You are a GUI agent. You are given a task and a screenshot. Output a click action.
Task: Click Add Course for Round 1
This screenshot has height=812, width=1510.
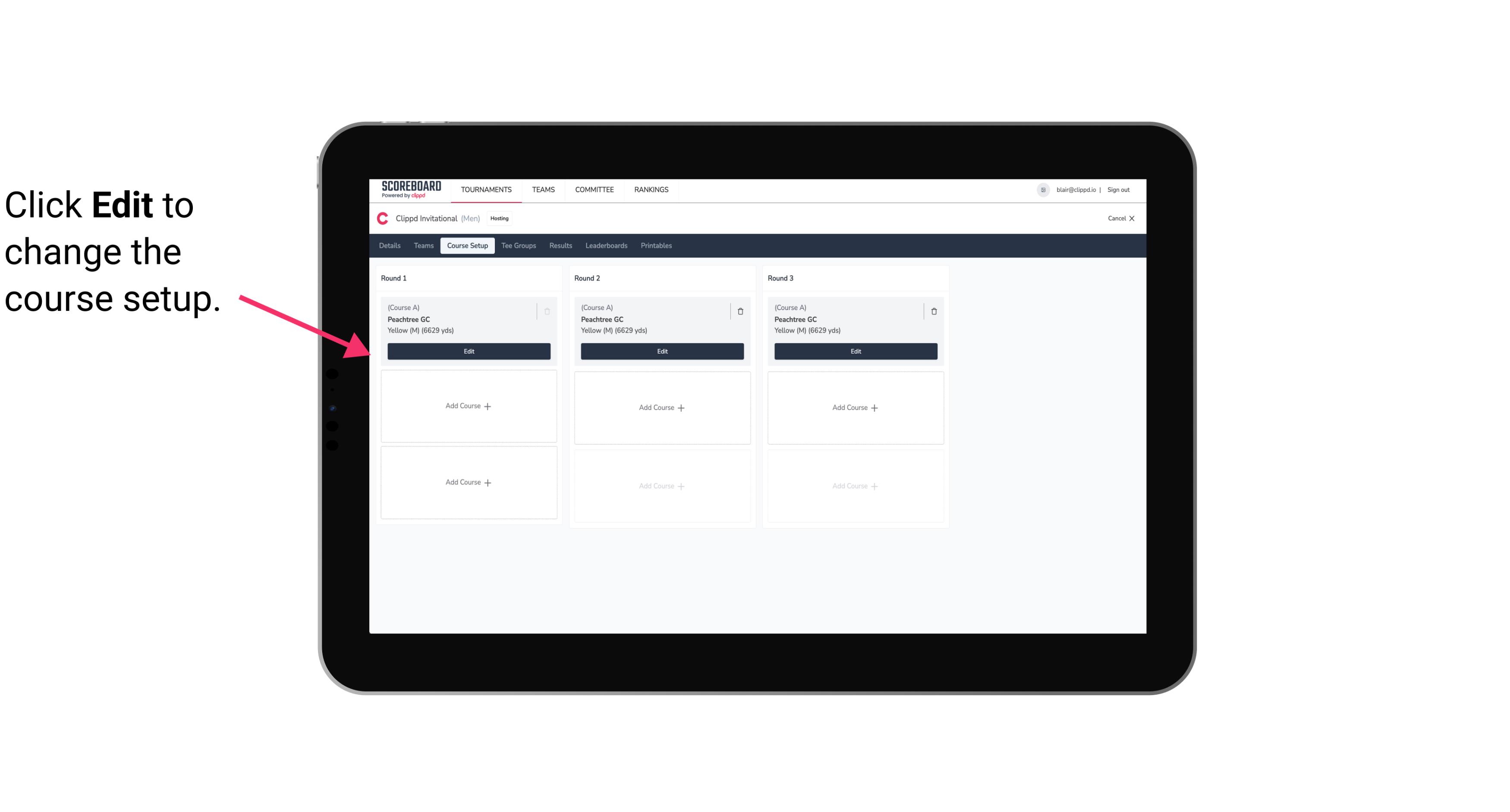468,406
